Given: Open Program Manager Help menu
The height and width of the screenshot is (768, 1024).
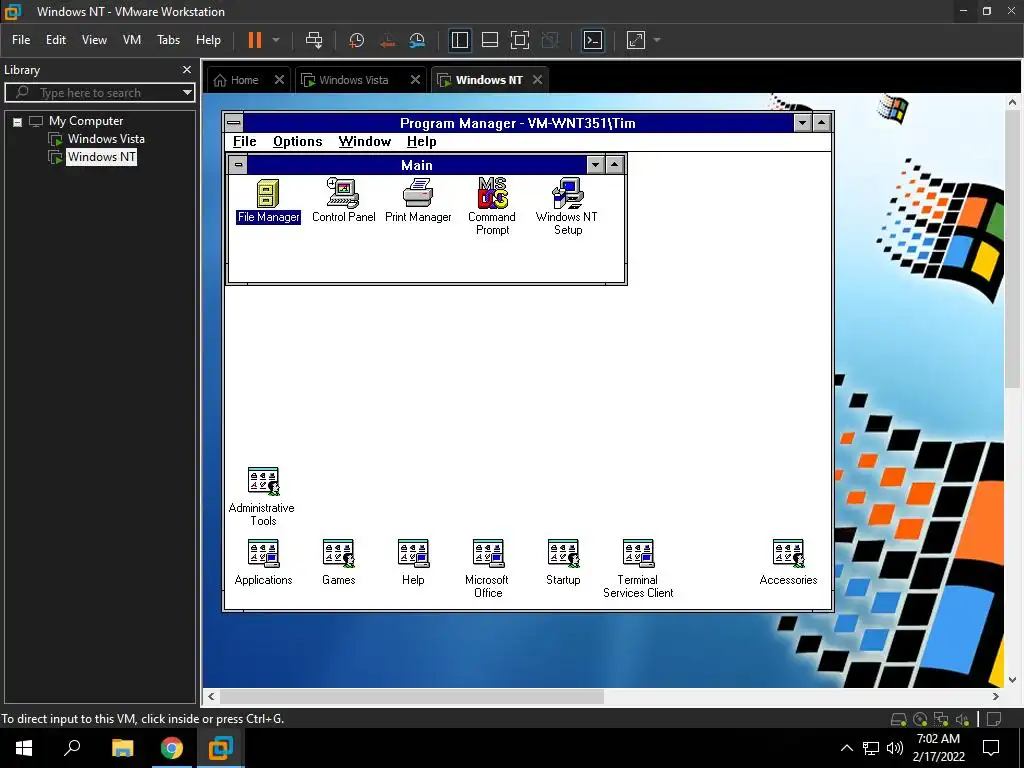Looking at the screenshot, I should [421, 142].
